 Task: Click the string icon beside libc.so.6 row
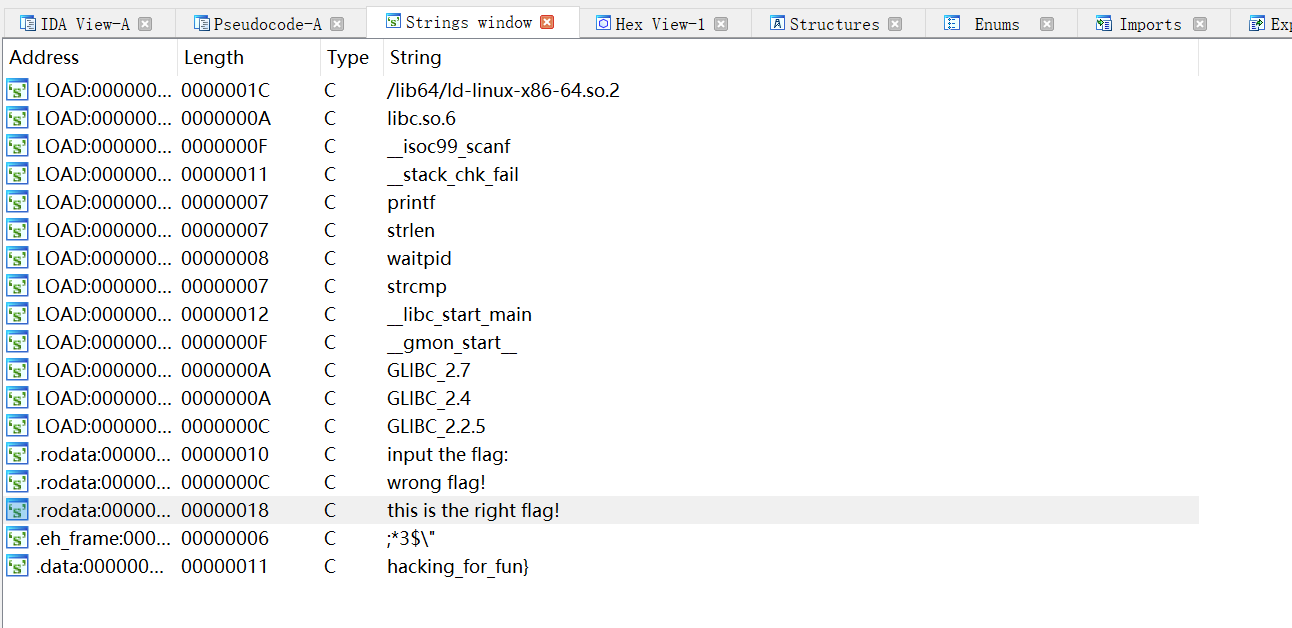(x=17, y=119)
